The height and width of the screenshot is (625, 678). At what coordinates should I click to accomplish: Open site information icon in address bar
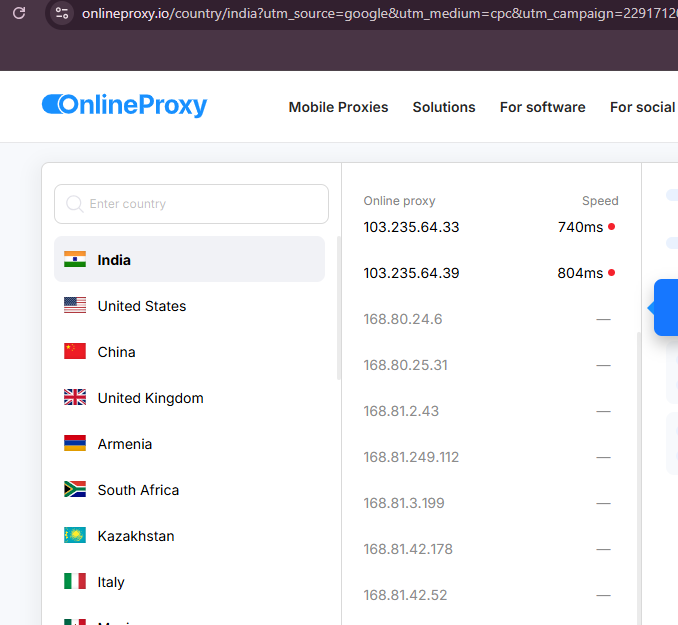point(62,13)
